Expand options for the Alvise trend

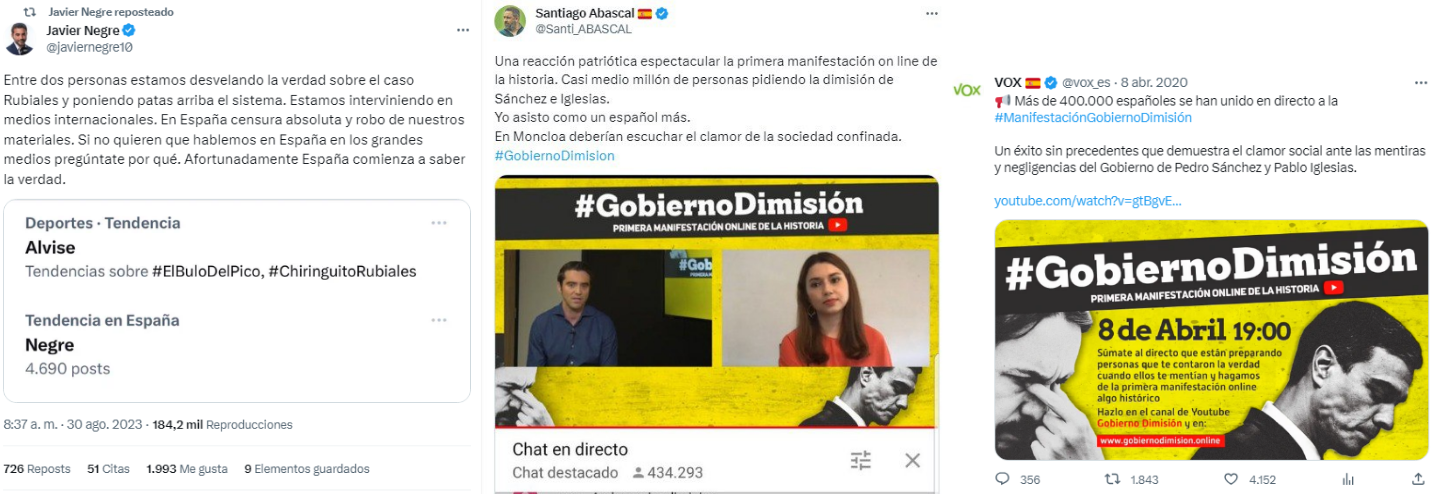tap(439, 223)
